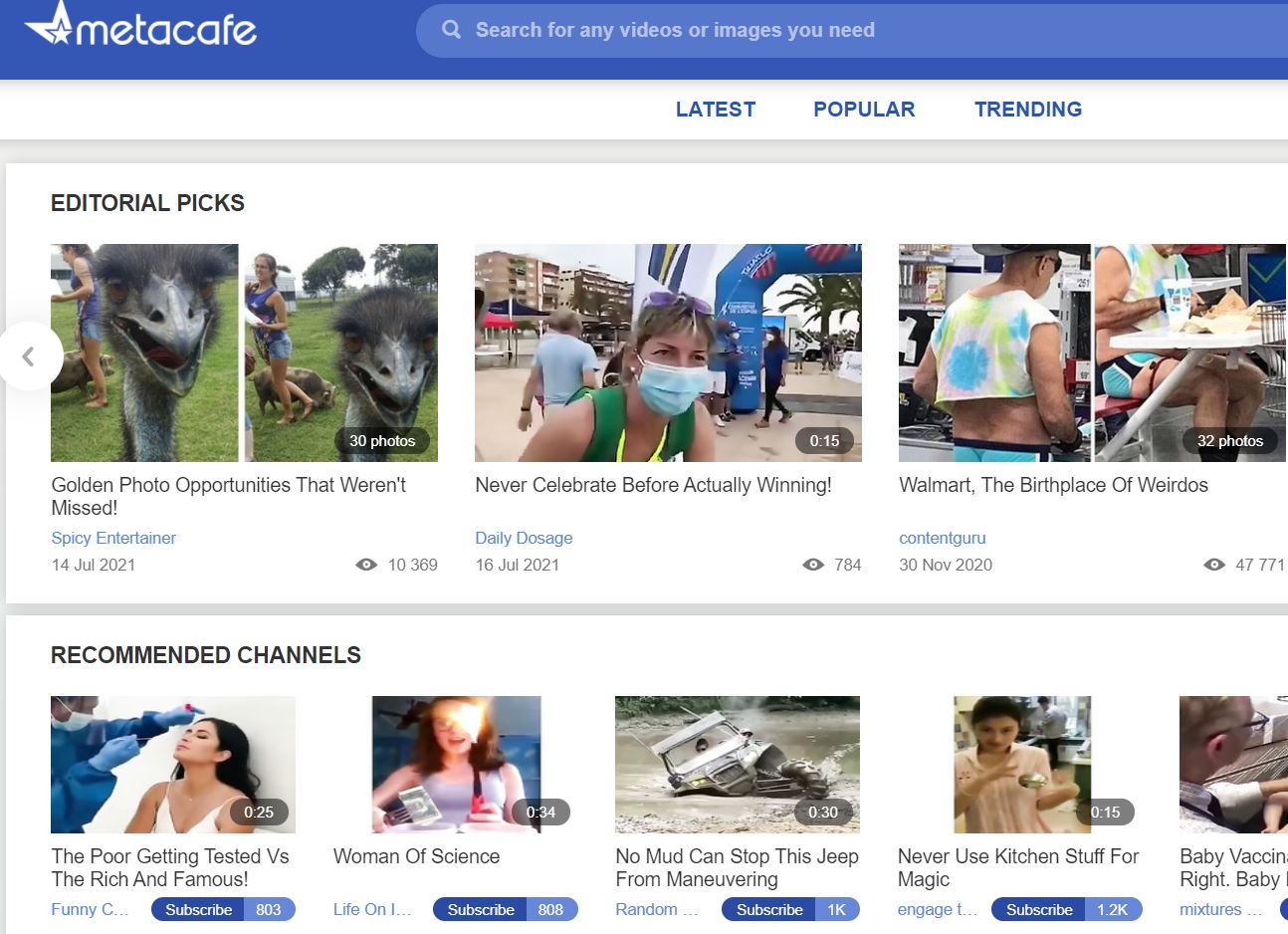Image resolution: width=1288 pixels, height=934 pixels.
Task: Click the EDITORIAL PICKS heading
Action: point(147,203)
